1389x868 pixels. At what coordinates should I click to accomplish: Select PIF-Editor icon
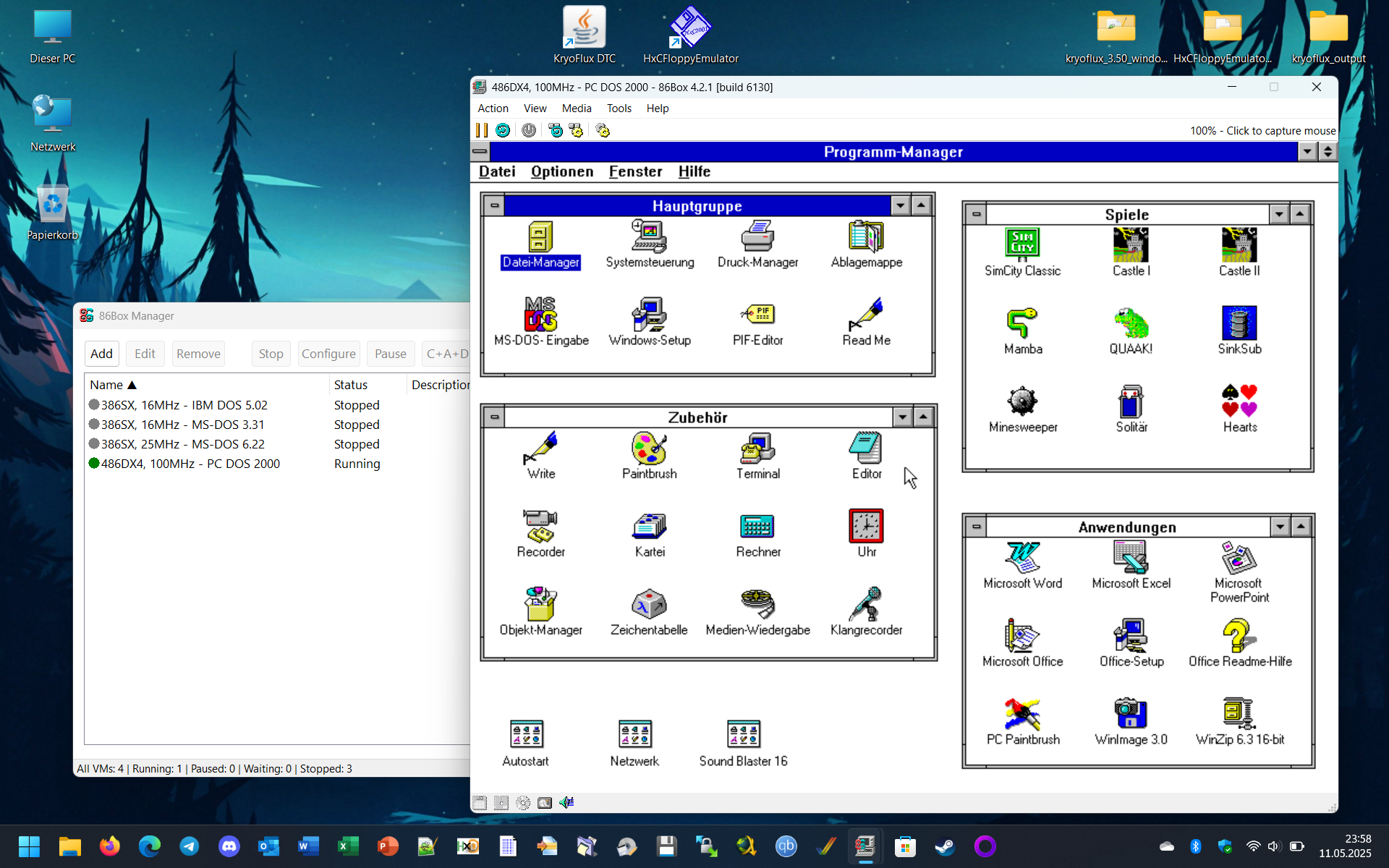click(757, 323)
